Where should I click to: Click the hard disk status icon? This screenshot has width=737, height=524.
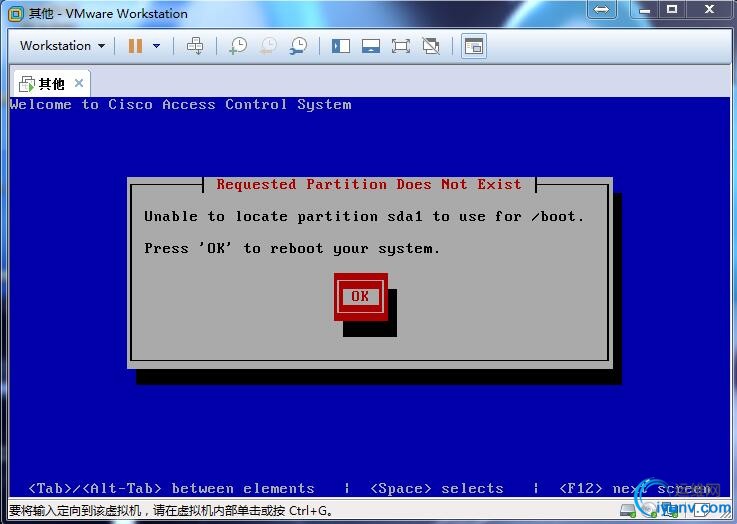click(628, 510)
